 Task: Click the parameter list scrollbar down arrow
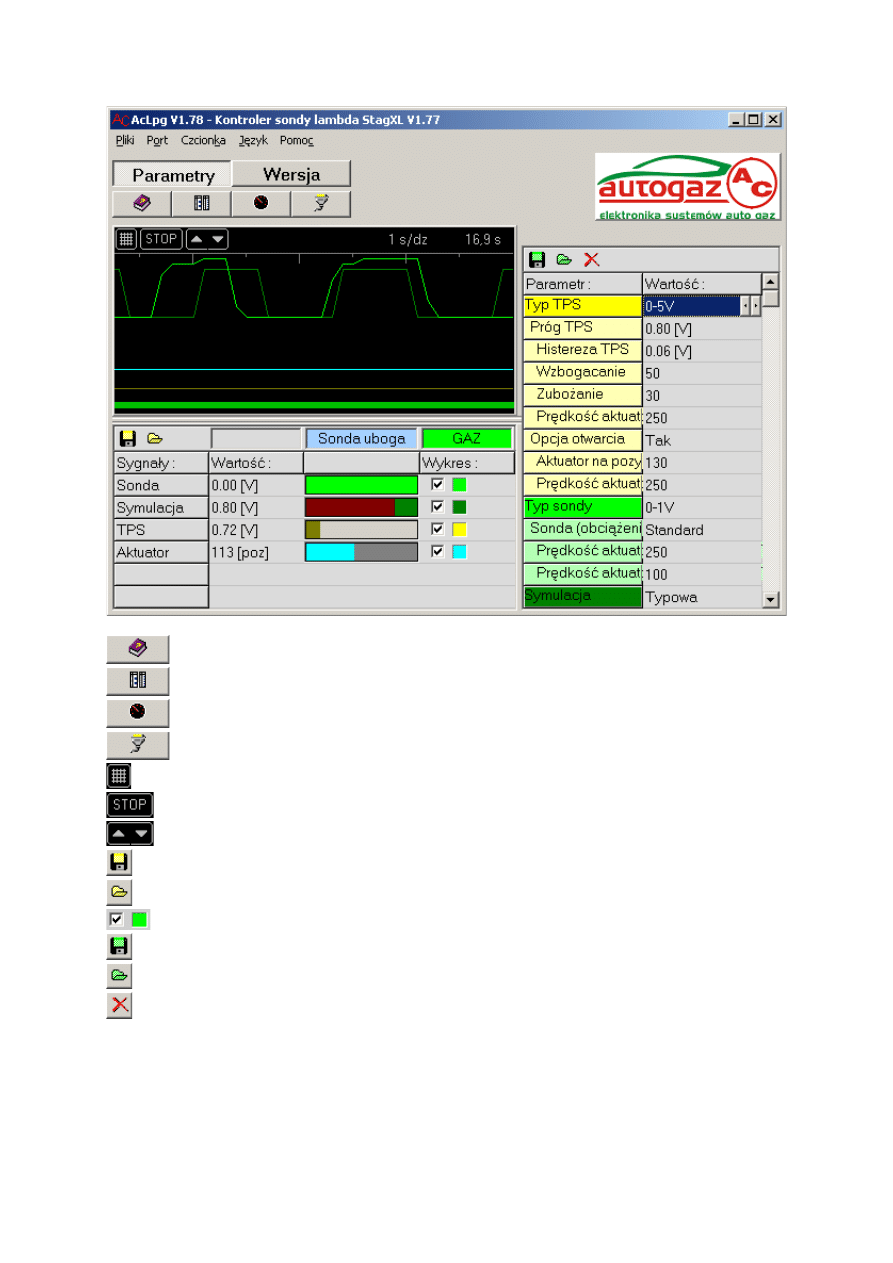tap(770, 598)
